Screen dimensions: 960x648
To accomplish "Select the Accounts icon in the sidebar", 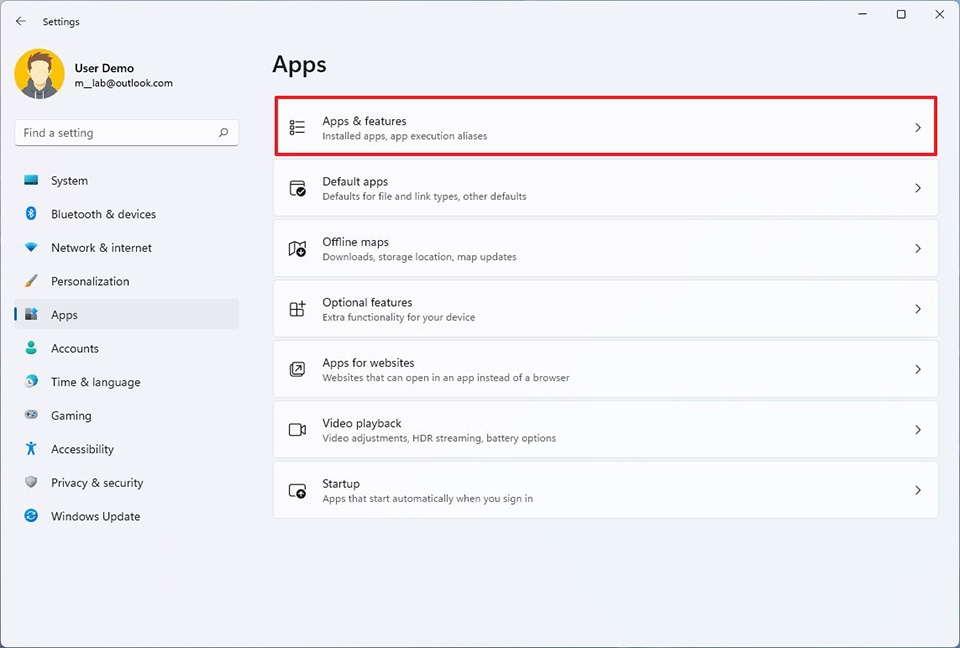I will 31,348.
